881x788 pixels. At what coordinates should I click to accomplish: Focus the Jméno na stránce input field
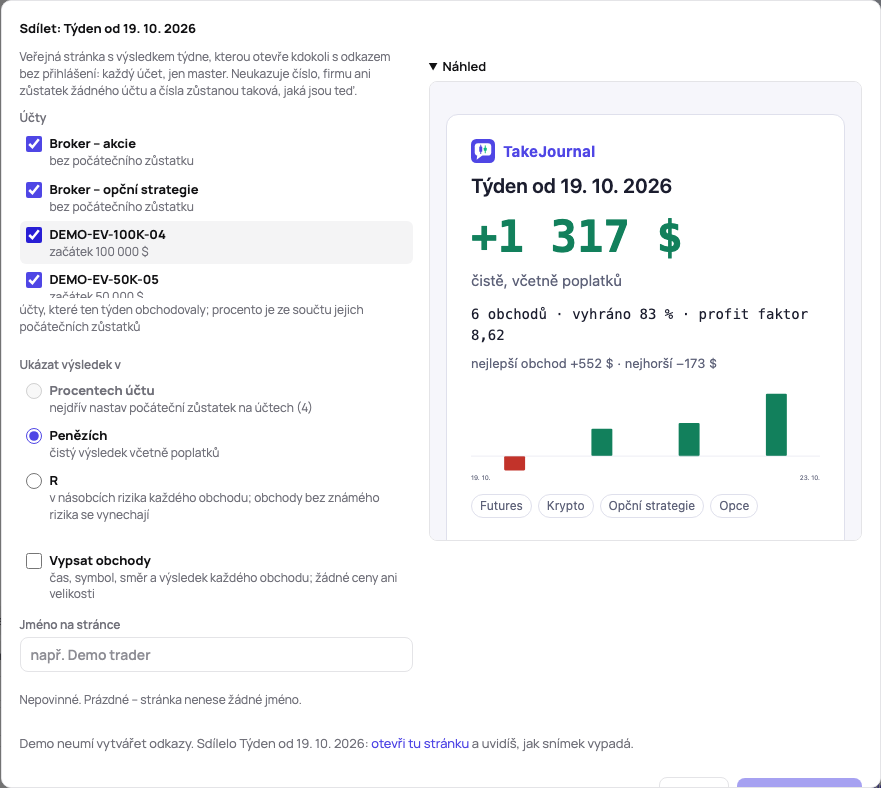coord(216,655)
